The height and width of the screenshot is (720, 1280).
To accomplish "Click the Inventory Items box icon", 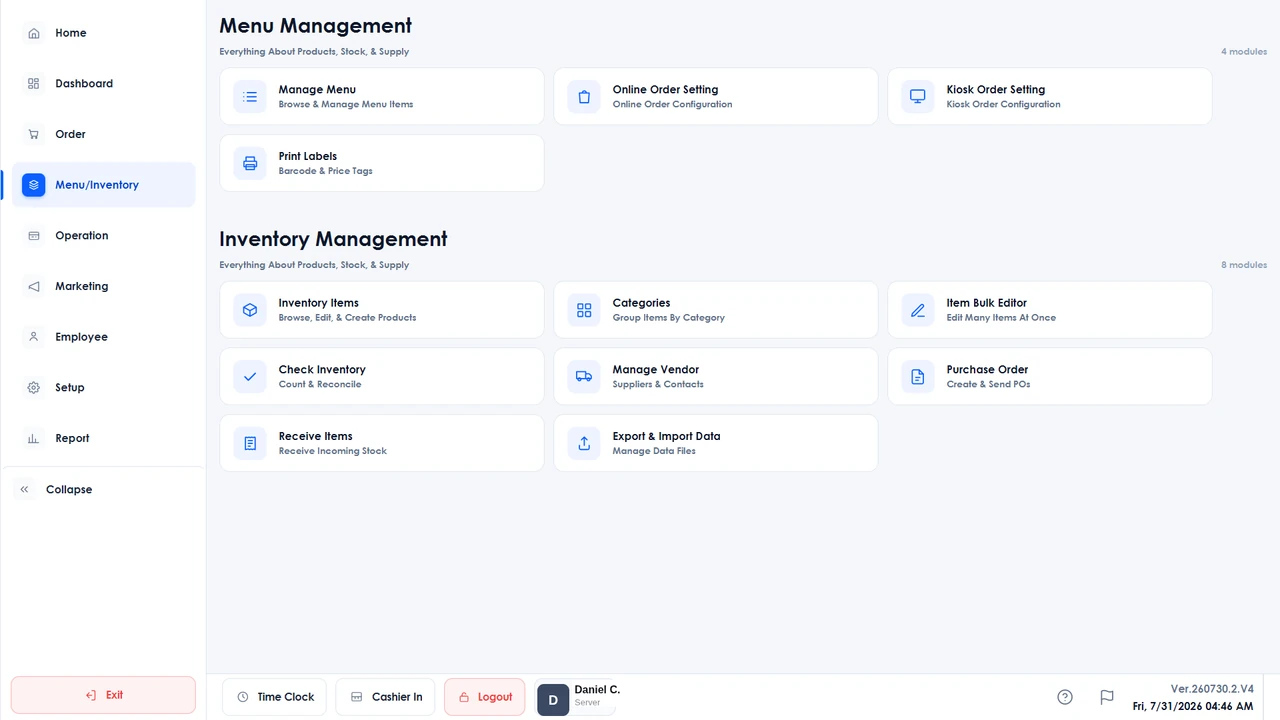I will [x=250, y=310].
